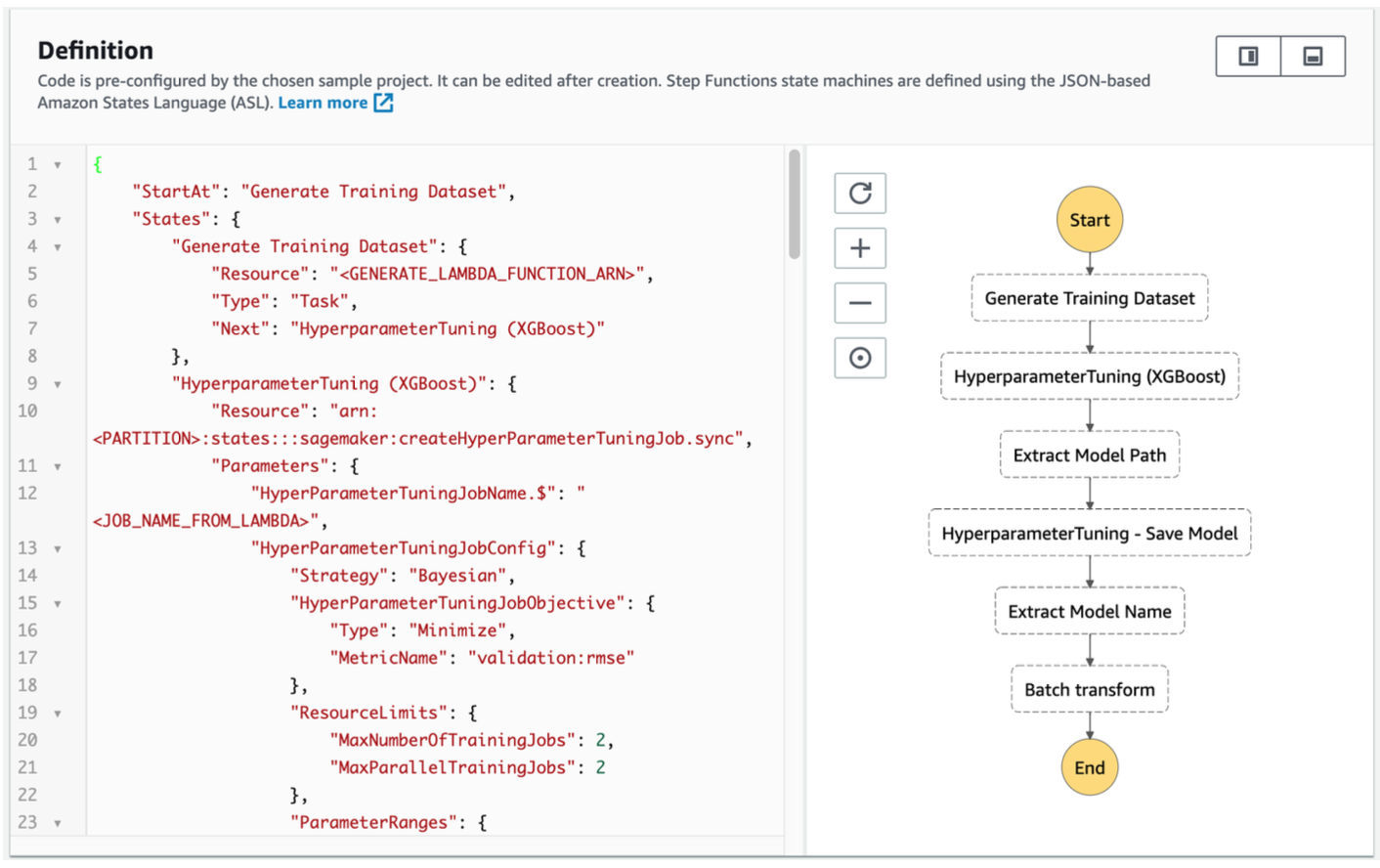Select the Batch transform state node

pyautogui.click(x=1089, y=689)
